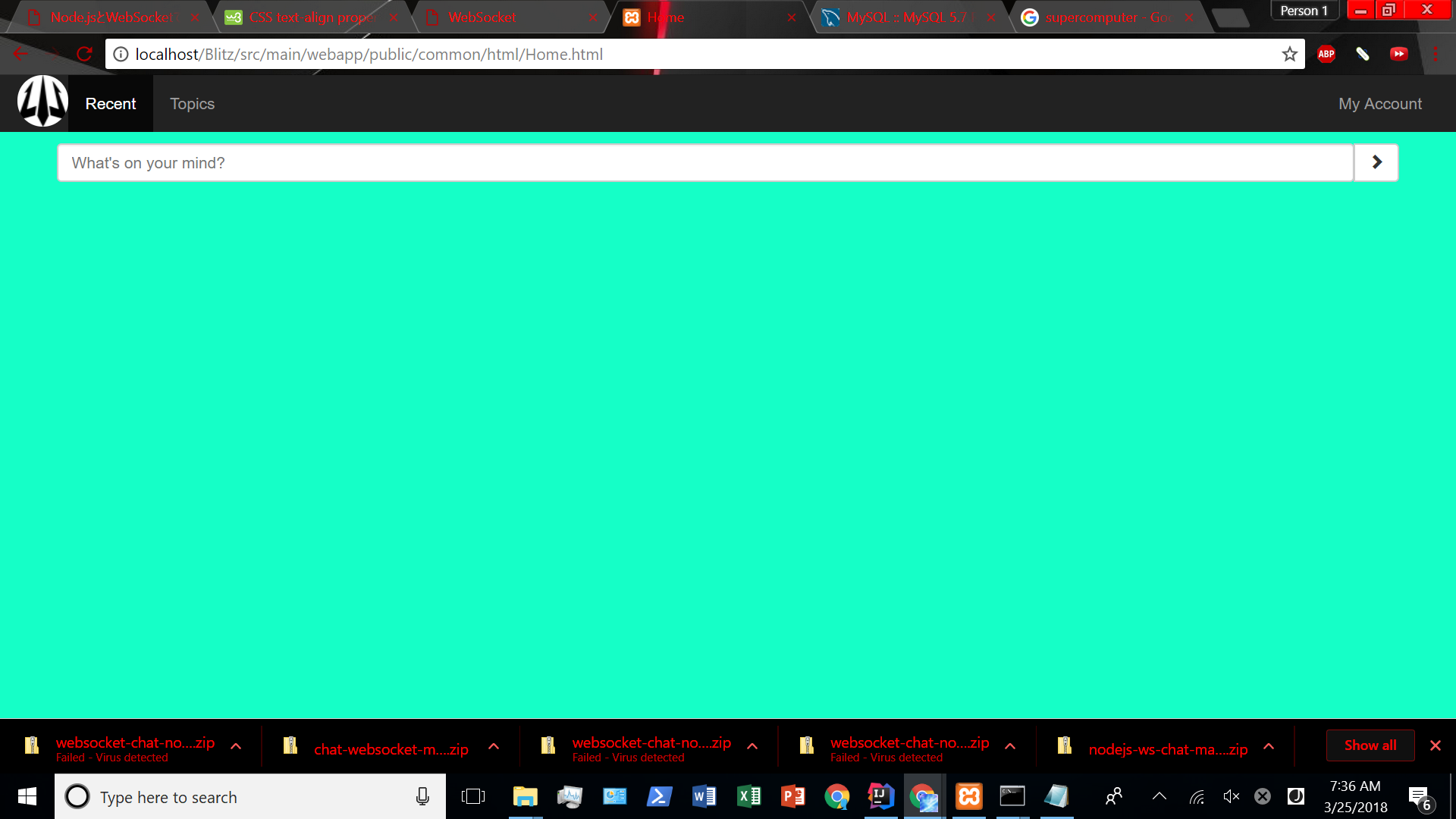Focus the What's on your mind field
This screenshot has width=1456, height=819.
(x=705, y=163)
